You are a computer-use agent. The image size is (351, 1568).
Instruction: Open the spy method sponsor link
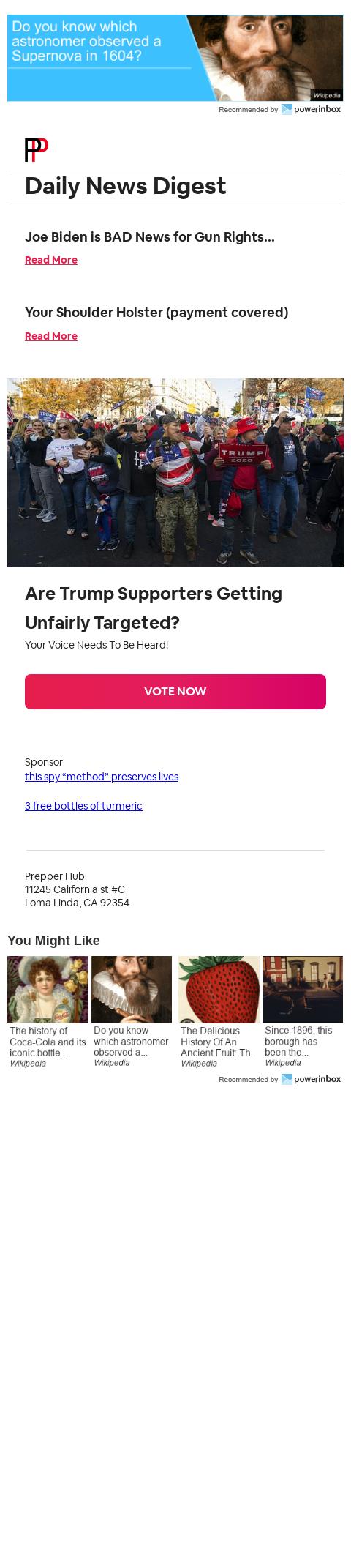[102, 777]
